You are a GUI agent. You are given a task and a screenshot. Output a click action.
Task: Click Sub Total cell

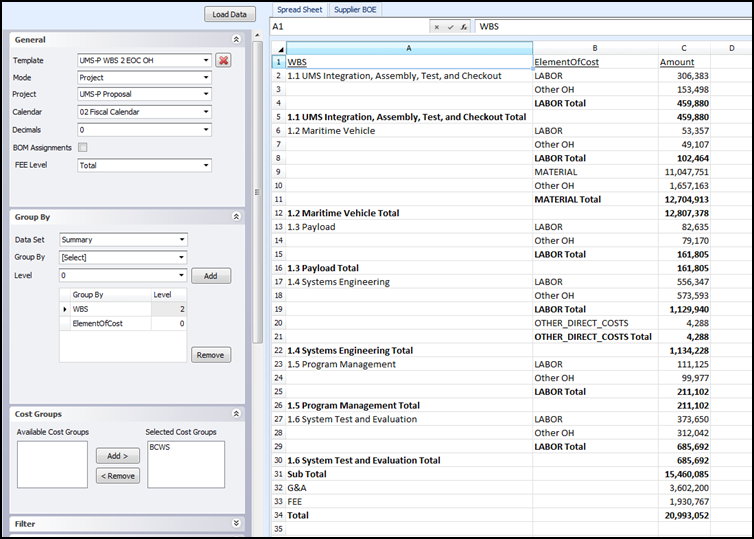tap(409, 474)
